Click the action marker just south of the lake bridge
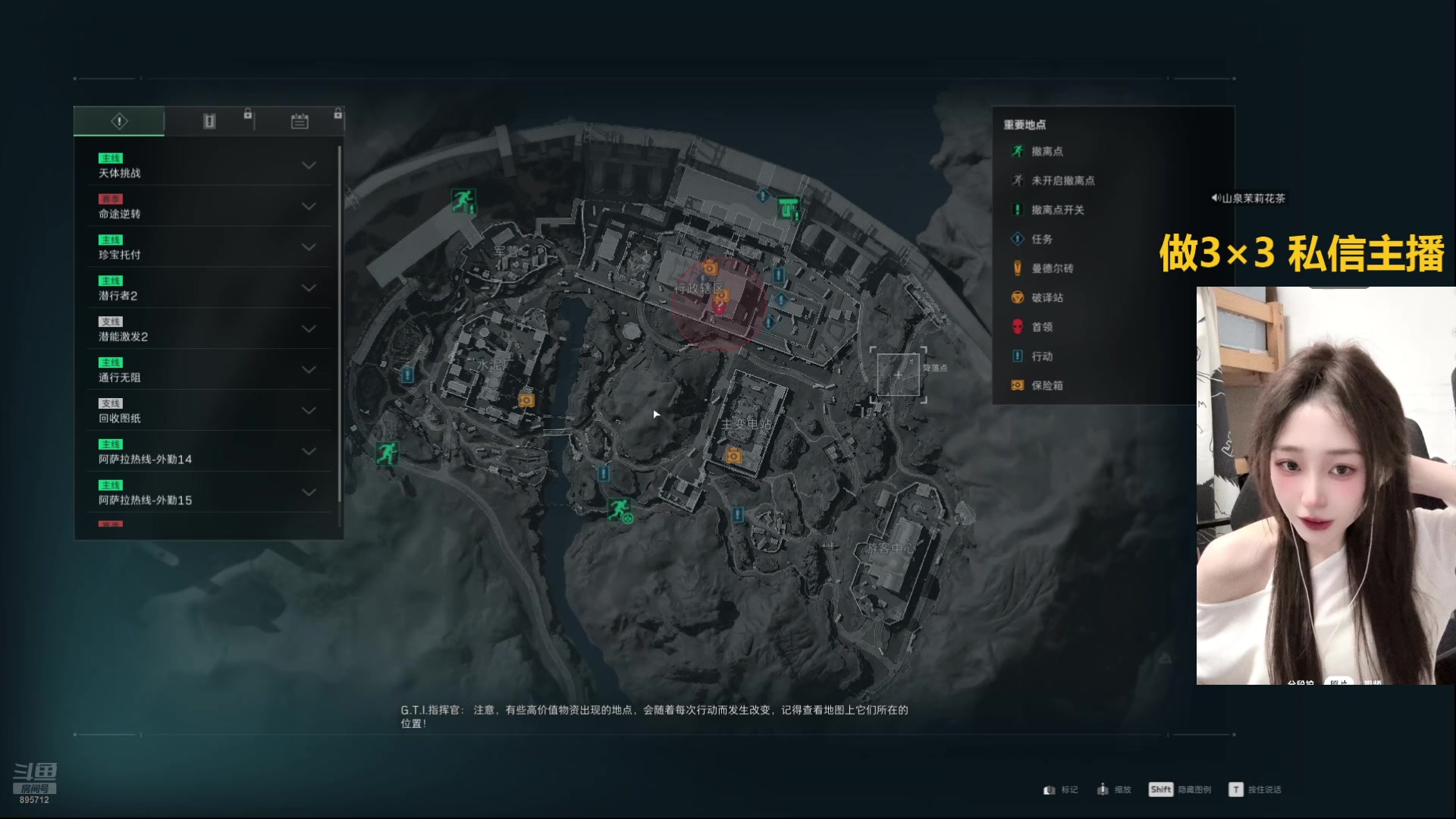The width and height of the screenshot is (1456, 819). coord(604,474)
